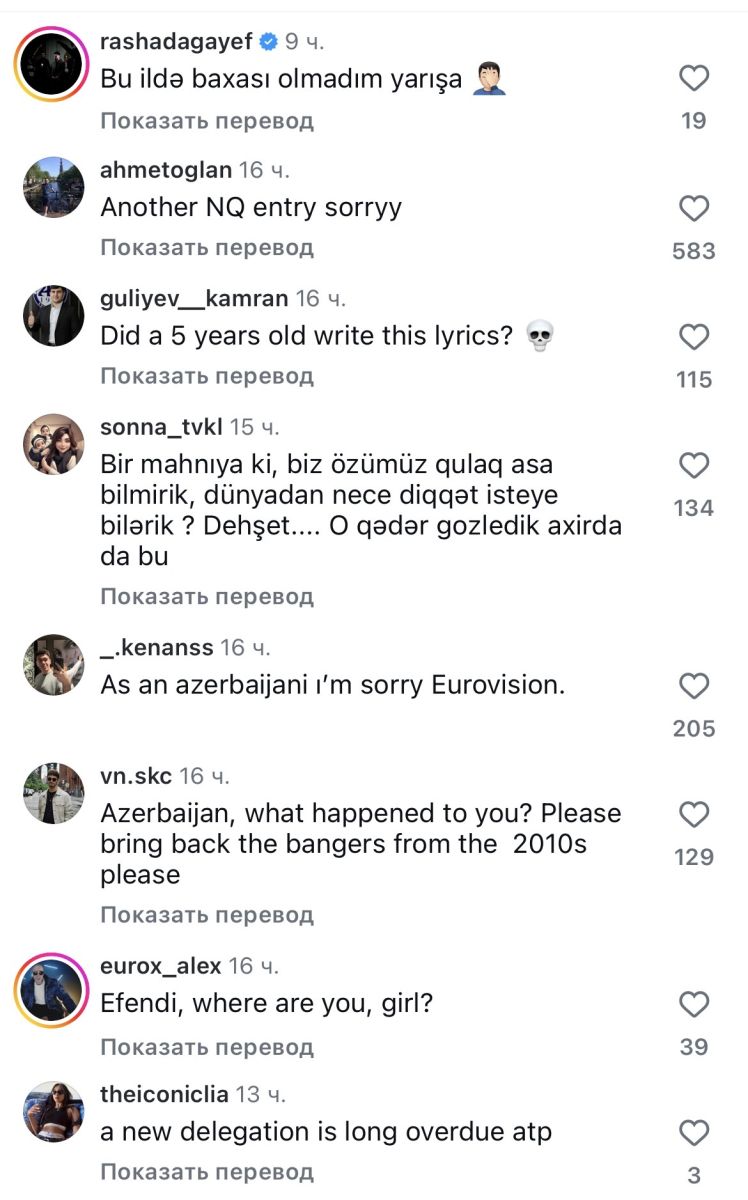Viewport: 748px width, 1200px height.
Task: Tap vn.skc's profile photo
Action: pyautogui.click(x=53, y=793)
